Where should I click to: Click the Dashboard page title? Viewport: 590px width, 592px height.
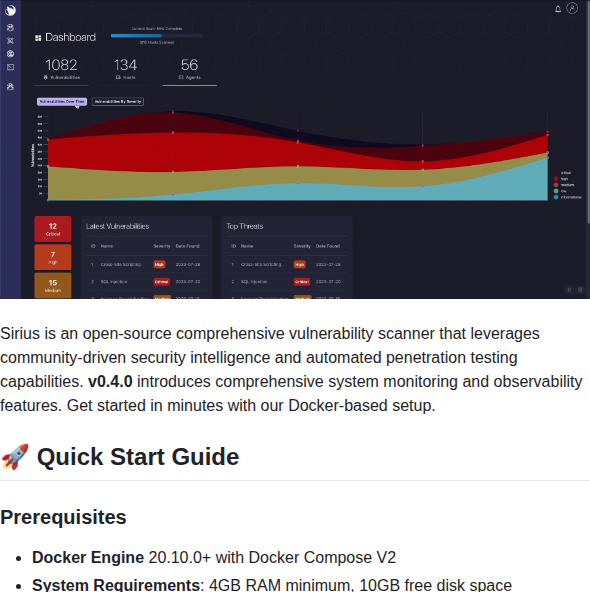(x=70, y=37)
